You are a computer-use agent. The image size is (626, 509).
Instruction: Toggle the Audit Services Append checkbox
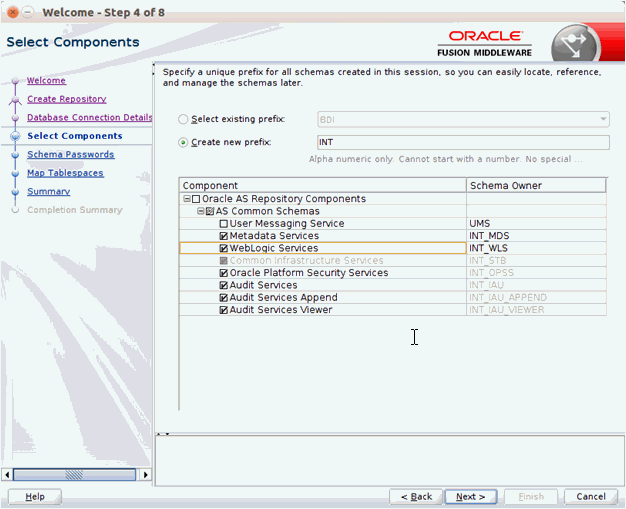(224, 298)
